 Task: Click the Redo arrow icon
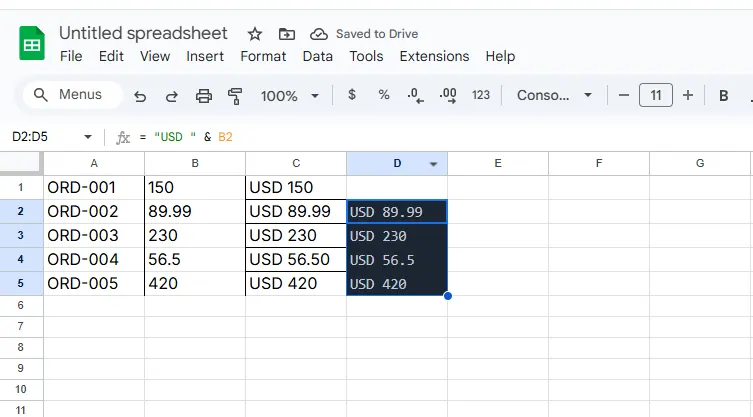pos(172,96)
